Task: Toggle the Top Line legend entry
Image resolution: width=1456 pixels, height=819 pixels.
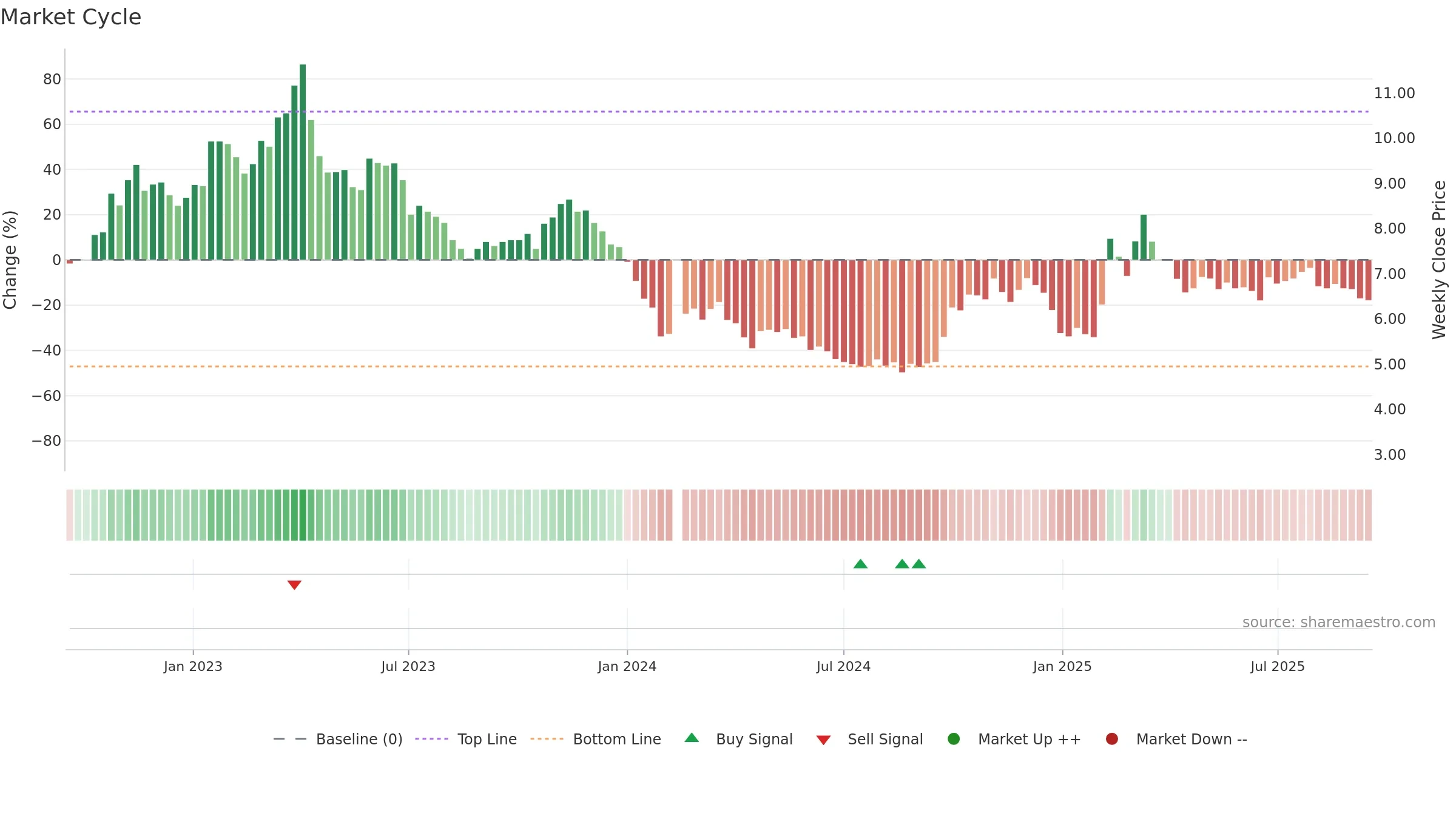Action: (x=466, y=739)
